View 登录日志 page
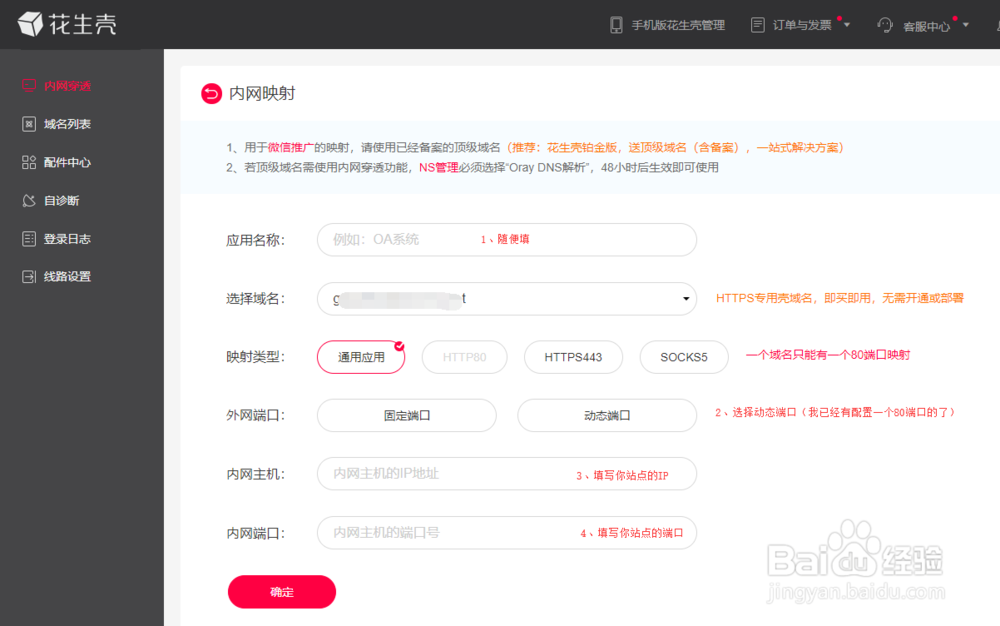Image resolution: width=1000 pixels, height=626 pixels. (68, 238)
